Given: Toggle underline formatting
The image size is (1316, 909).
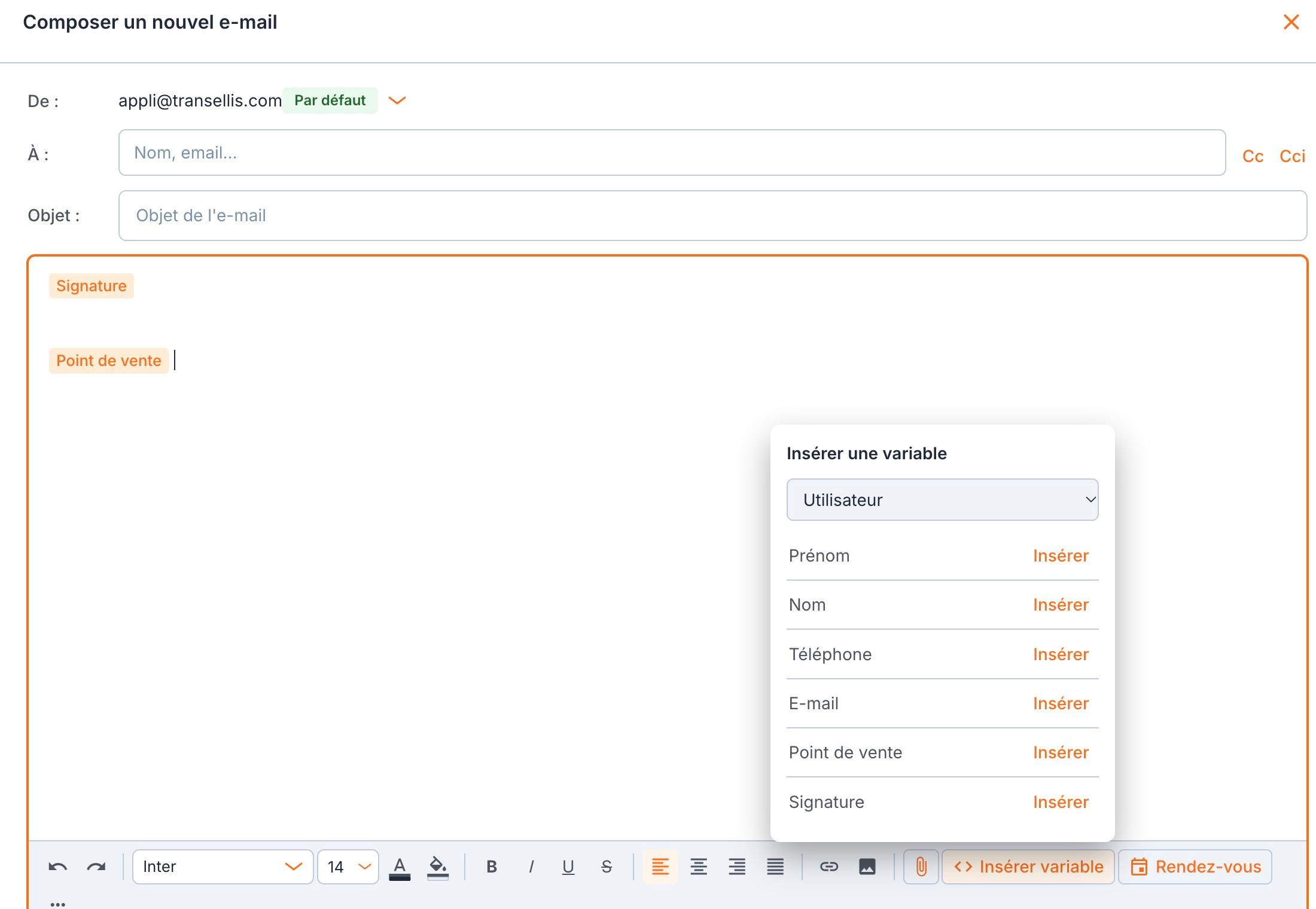Looking at the screenshot, I should (x=568, y=867).
